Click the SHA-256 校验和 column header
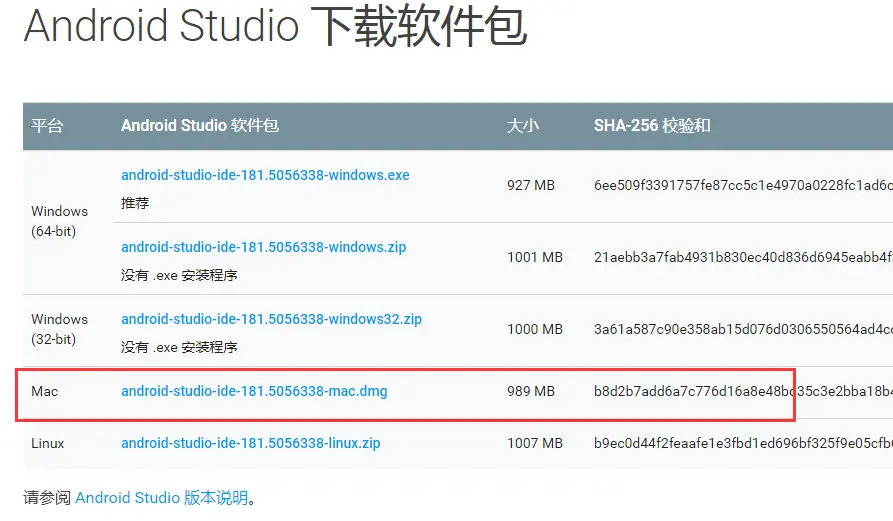This screenshot has height=521, width=893. 652,126
